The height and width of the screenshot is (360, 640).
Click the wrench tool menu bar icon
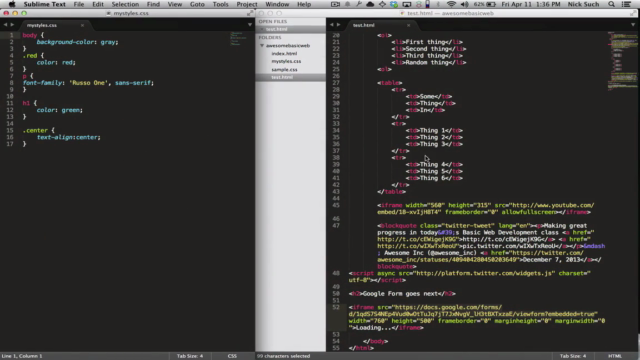[358, 4]
